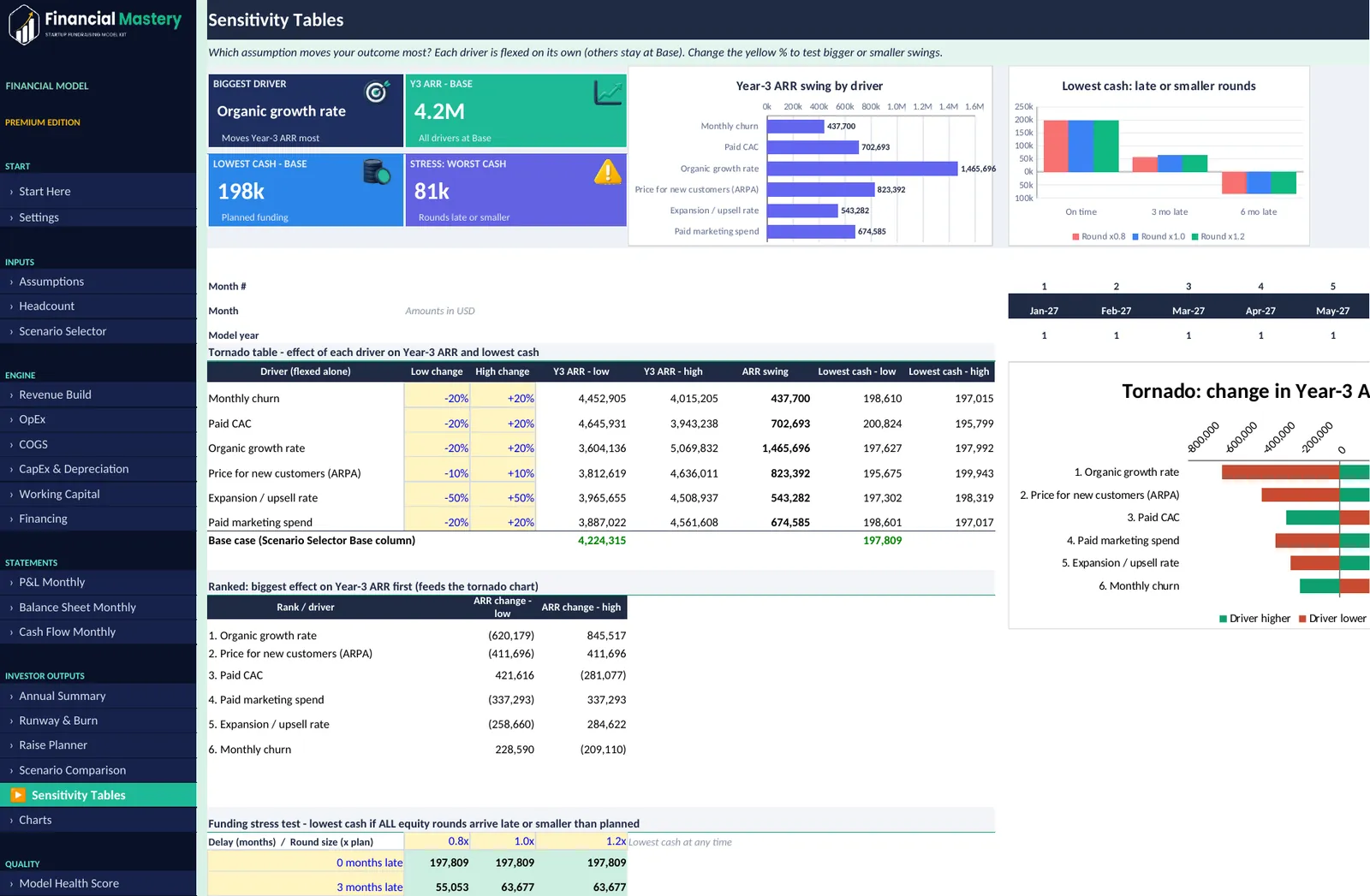Open Working Capital sheet
Viewport: 1370px width, 896px height.
(x=98, y=494)
